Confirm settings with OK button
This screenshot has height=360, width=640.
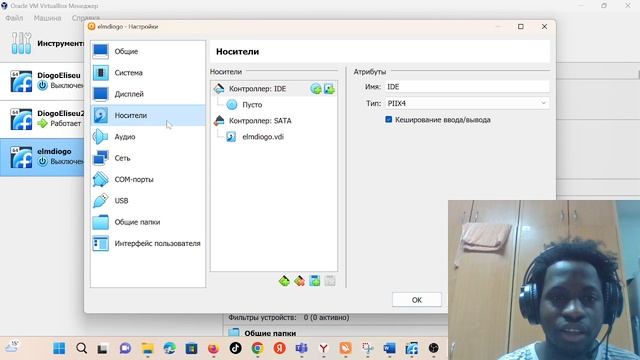pyautogui.click(x=417, y=300)
